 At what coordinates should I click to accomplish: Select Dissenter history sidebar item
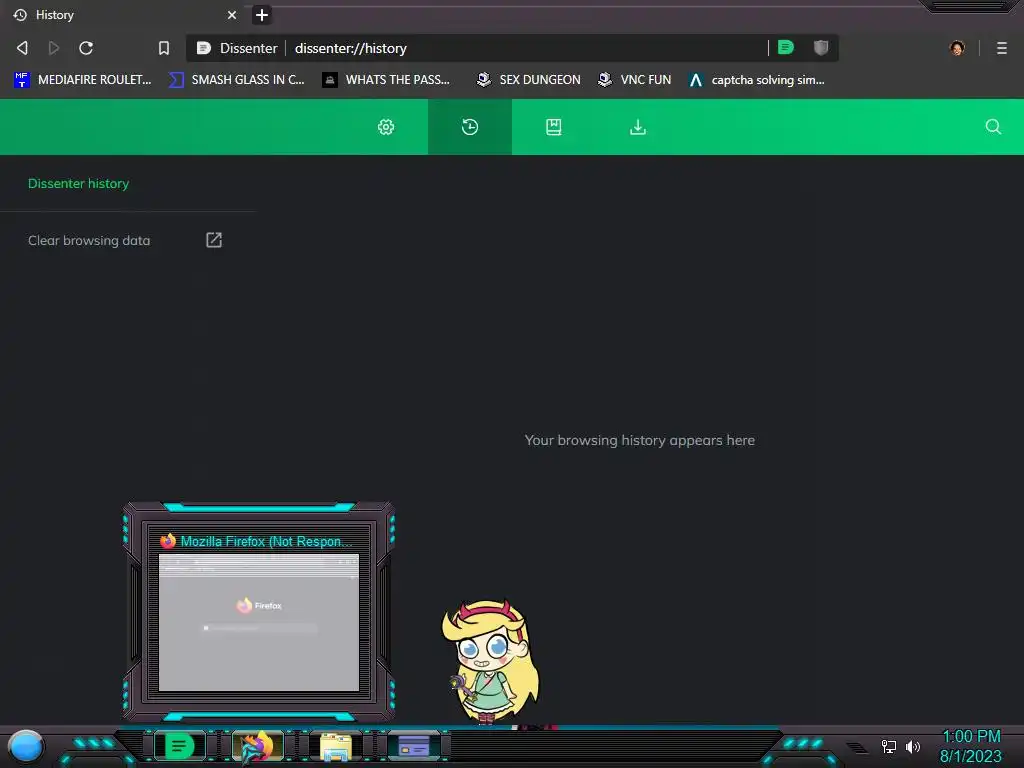point(78,184)
